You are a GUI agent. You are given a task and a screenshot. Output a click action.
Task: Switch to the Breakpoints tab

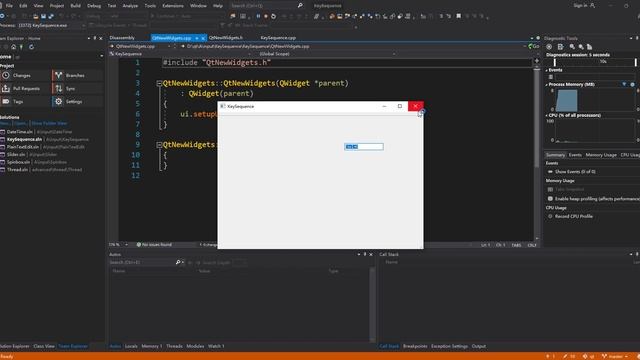tap(415, 346)
